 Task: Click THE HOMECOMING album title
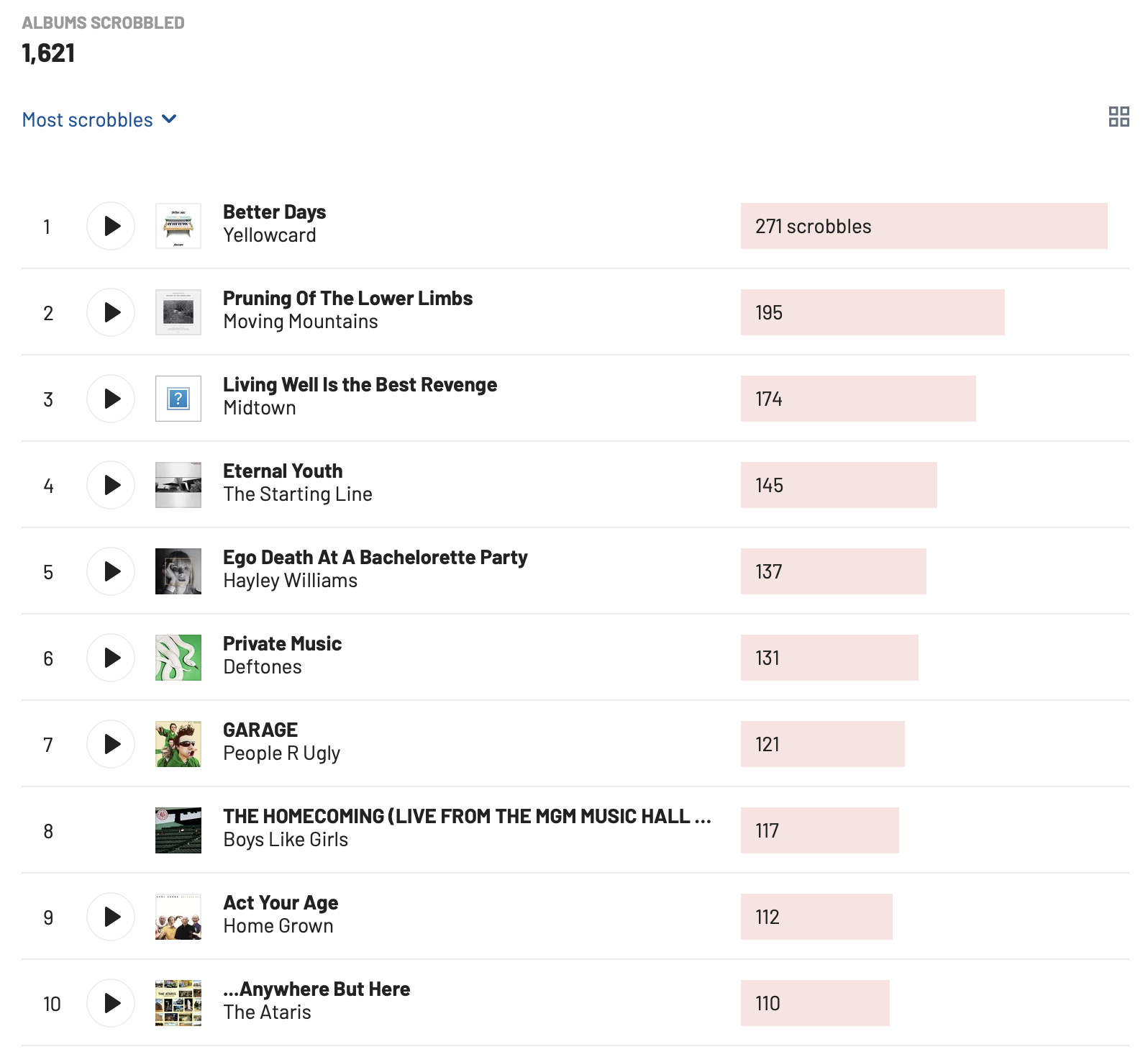tap(466, 816)
